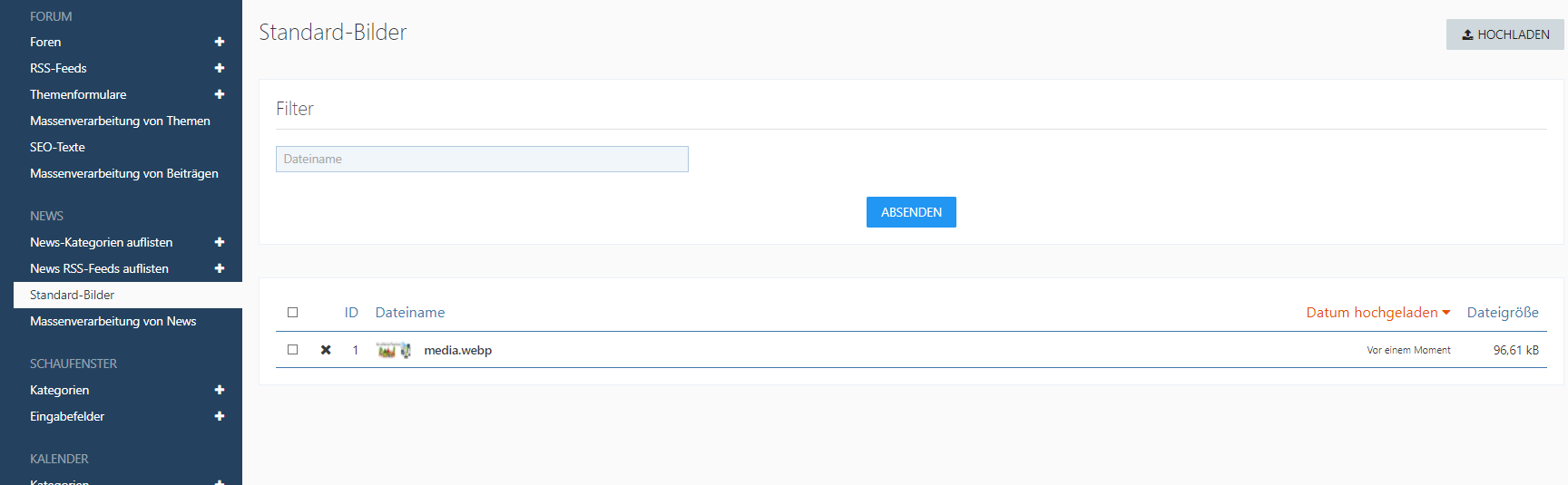Click plus icon next to News-Kategorien auflisten
Screen dimensions: 1568x485
coord(220,242)
